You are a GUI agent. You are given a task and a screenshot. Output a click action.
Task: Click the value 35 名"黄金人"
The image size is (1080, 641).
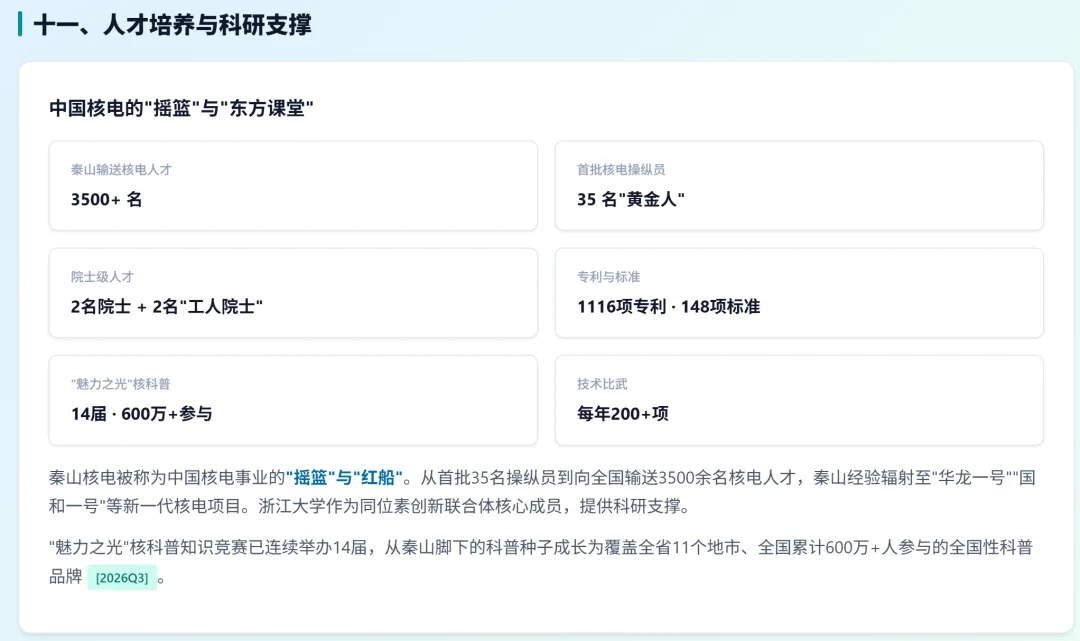(631, 200)
